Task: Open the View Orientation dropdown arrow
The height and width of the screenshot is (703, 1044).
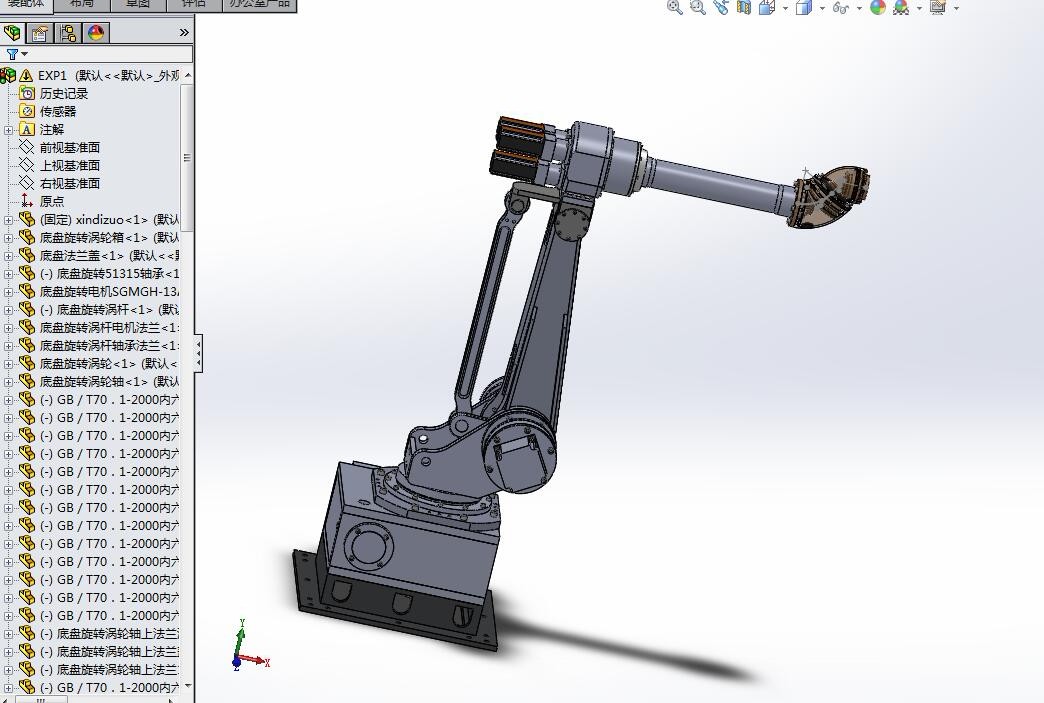Action: point(786,8)
